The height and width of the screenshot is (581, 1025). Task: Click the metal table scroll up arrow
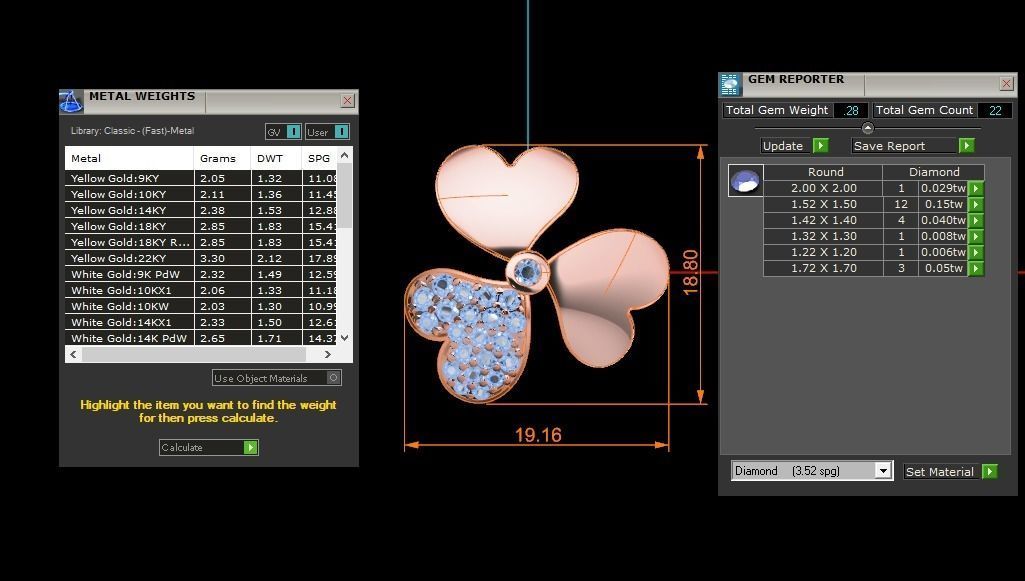[344, 156]
